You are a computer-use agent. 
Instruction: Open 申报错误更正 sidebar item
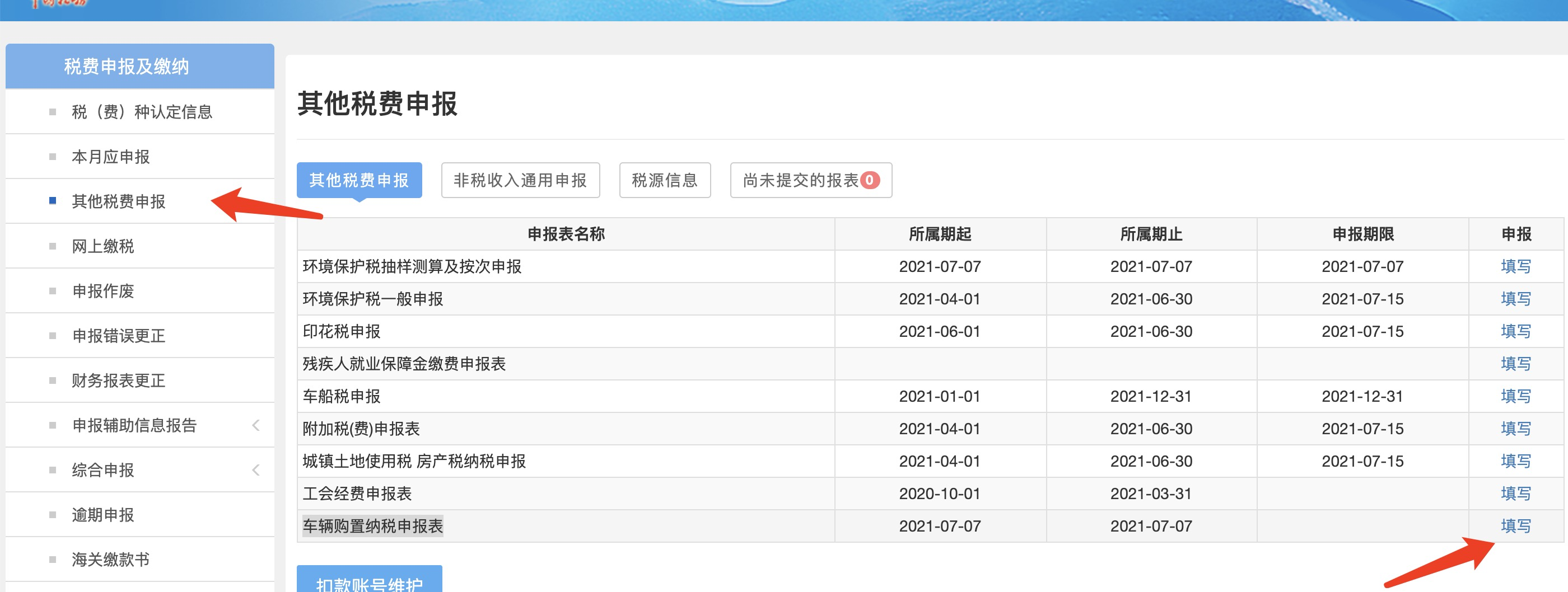pyautogui.click(x=119, y=336)
